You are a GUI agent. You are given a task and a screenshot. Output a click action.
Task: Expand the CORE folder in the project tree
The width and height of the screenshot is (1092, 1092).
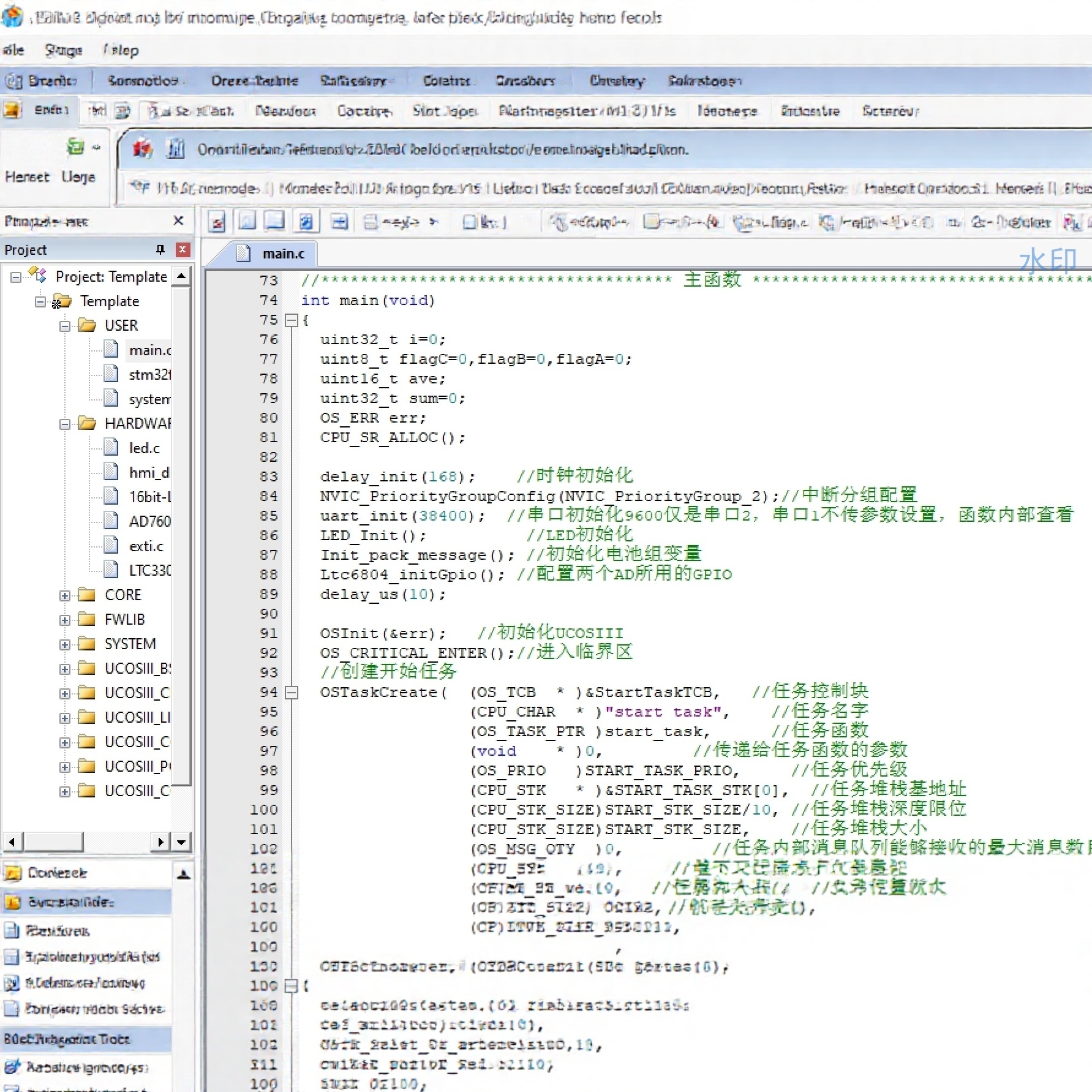point(65,595)
